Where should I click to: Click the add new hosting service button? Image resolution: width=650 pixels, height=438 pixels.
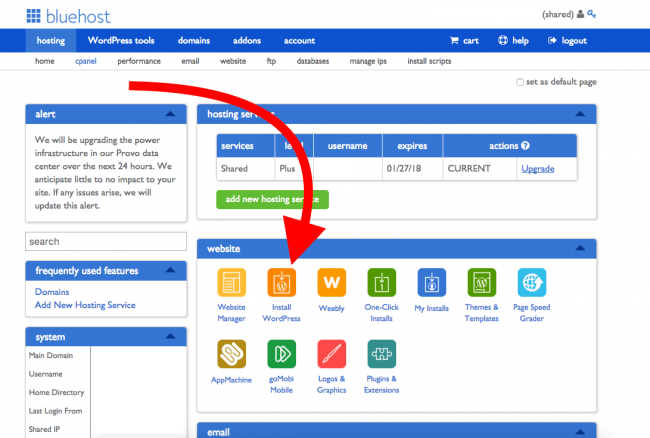272,199
